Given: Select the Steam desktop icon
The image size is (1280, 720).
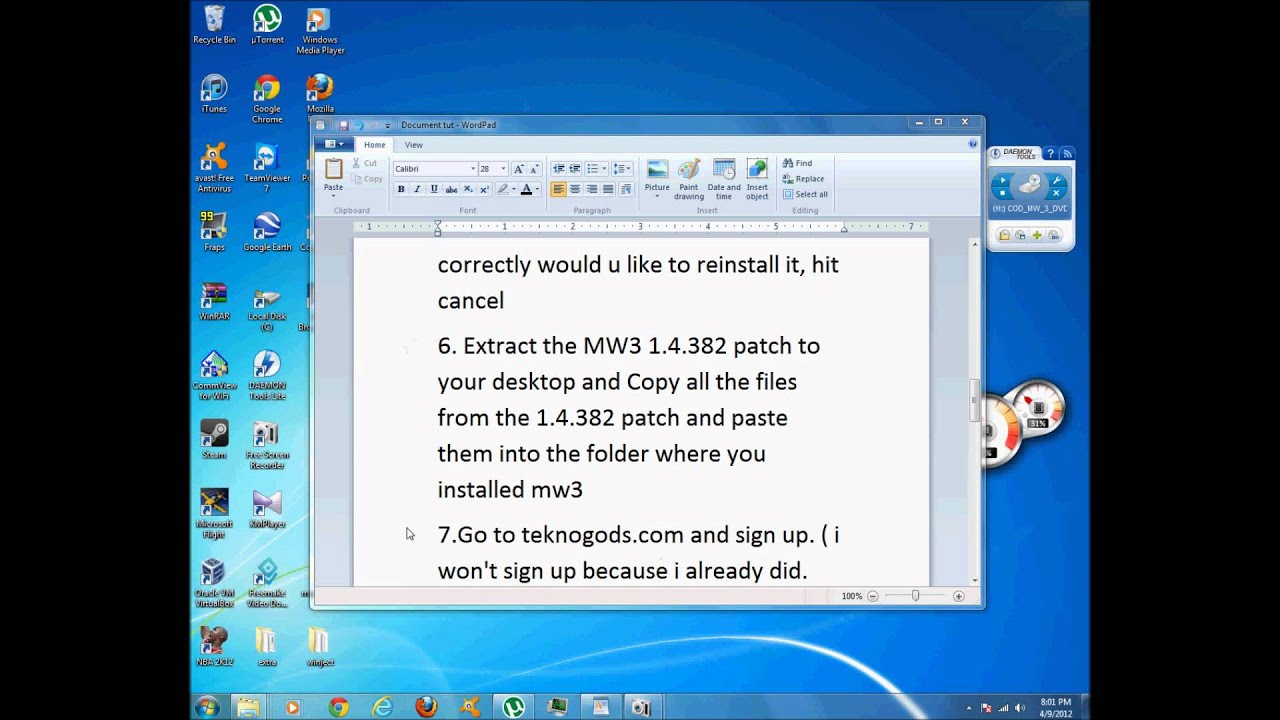Looking at the screenshot, I should tap(214, 439).
